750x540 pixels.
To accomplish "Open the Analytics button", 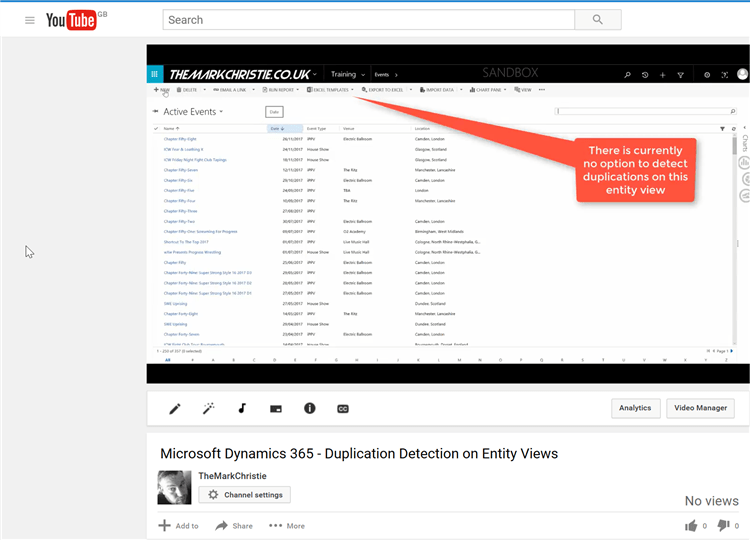I will [x=635, y=408].
